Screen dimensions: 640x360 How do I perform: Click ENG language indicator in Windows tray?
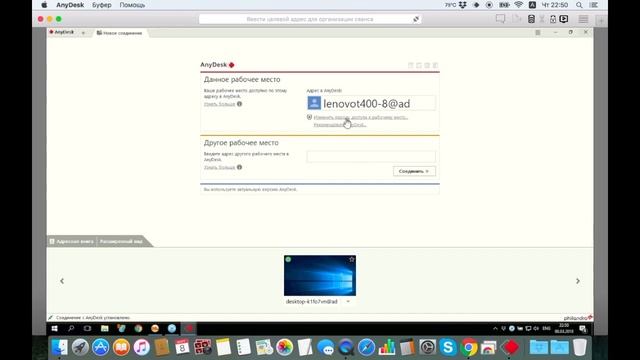point(546,328)
